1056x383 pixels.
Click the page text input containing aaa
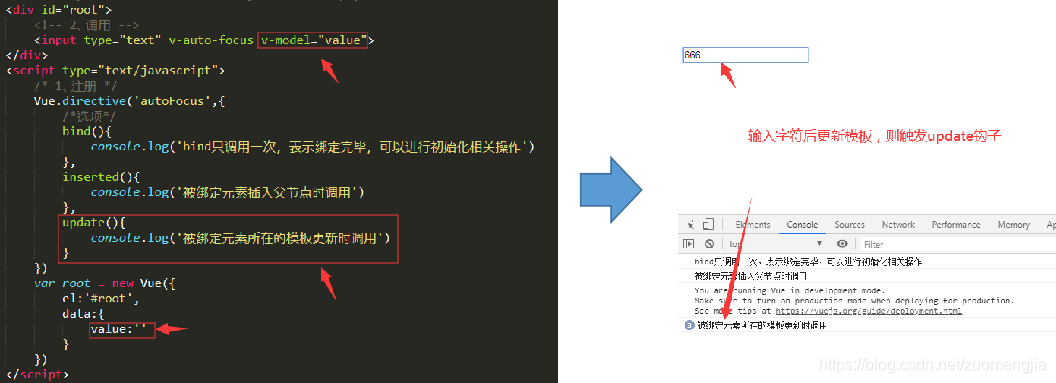point(745,55)
